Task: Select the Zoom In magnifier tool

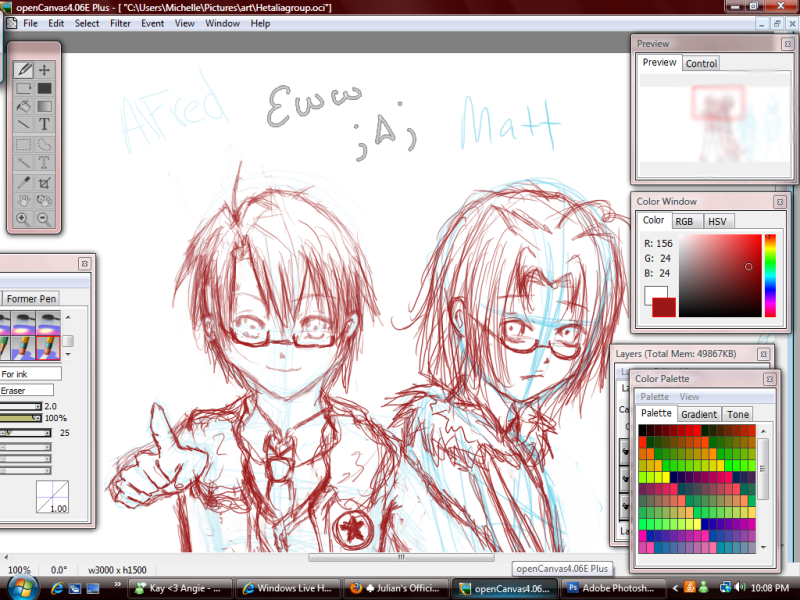Action: (23, 219)
